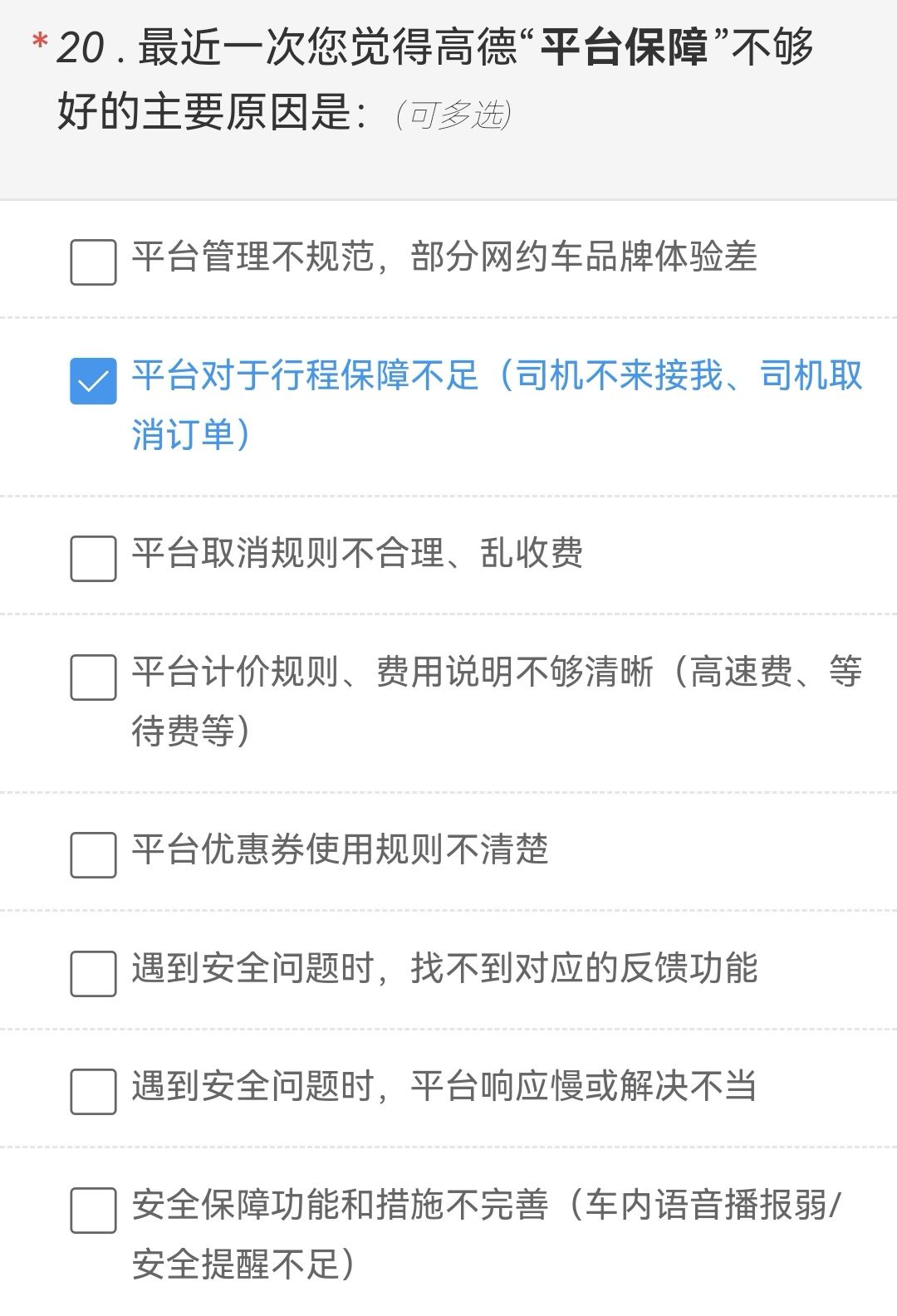The width and height of the screenshot is (897, 1316).
Task: Check the 找不到对应的反馈功能 option box
Action: [x=93, y=973]
